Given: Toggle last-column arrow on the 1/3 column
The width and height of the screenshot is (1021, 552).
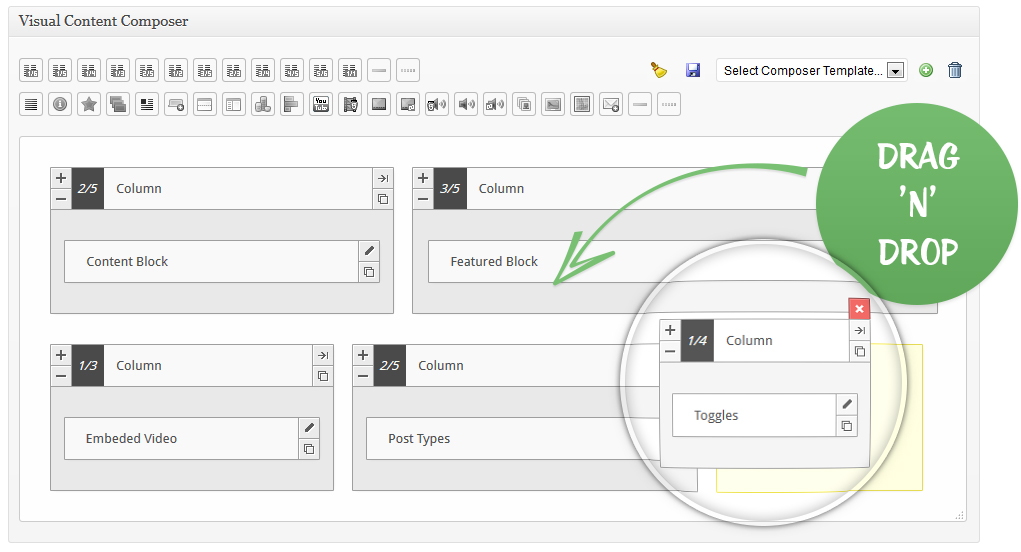Looking at the screenshot, I should point(322,355).
